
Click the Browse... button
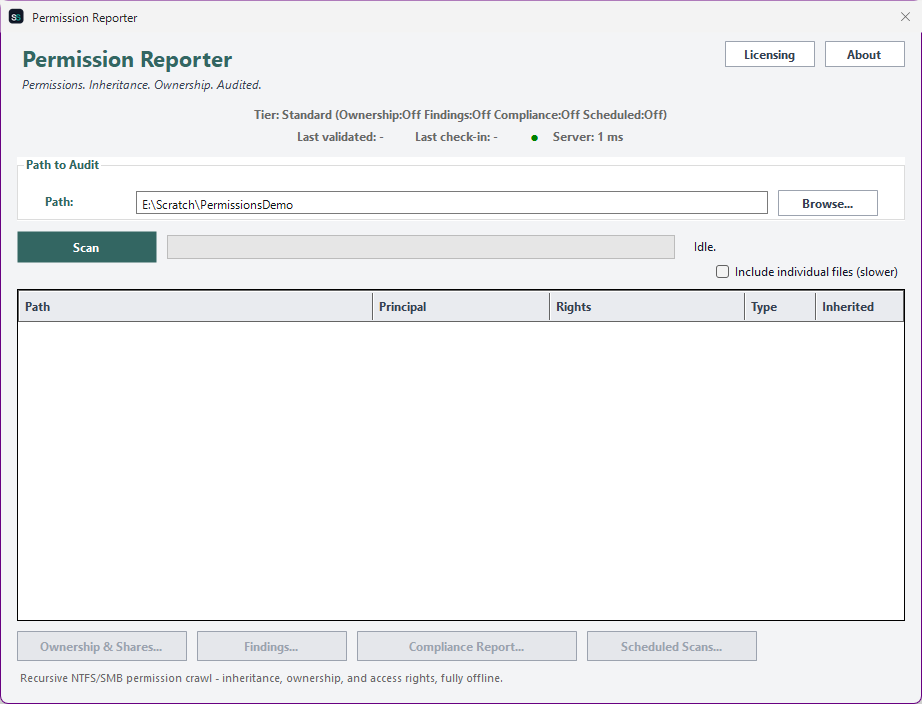(827, 203)
